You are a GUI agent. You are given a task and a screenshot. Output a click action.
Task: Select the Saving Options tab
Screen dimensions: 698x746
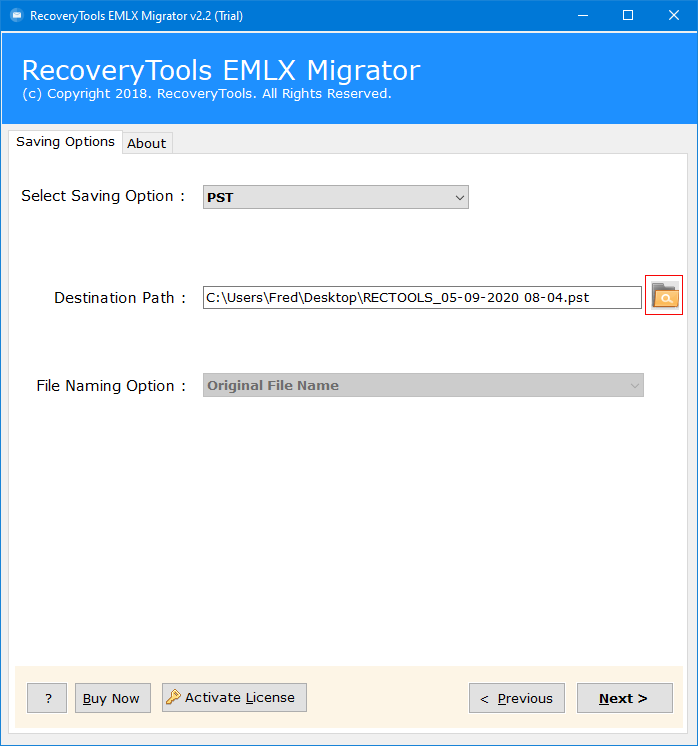pos(65,142)
